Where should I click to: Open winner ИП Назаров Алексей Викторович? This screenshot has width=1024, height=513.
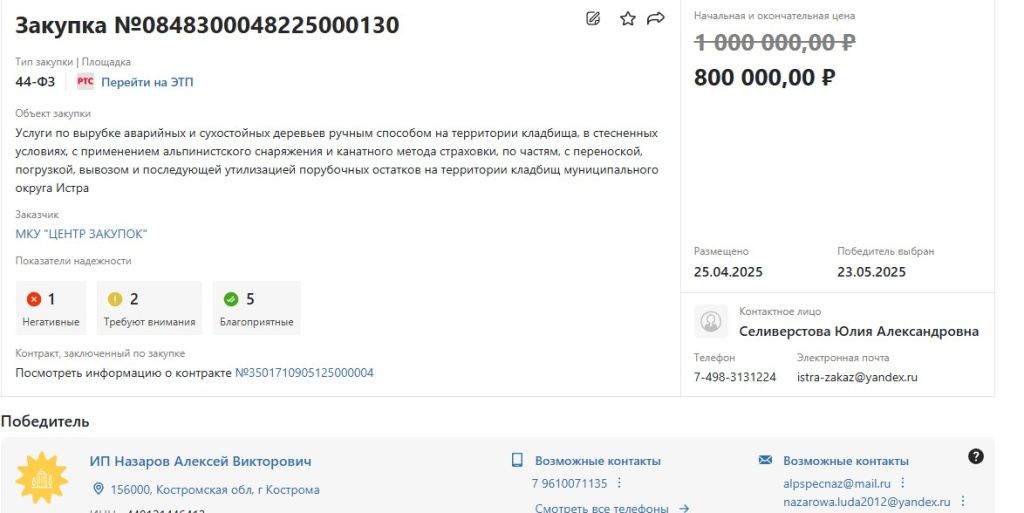point(200,461)
